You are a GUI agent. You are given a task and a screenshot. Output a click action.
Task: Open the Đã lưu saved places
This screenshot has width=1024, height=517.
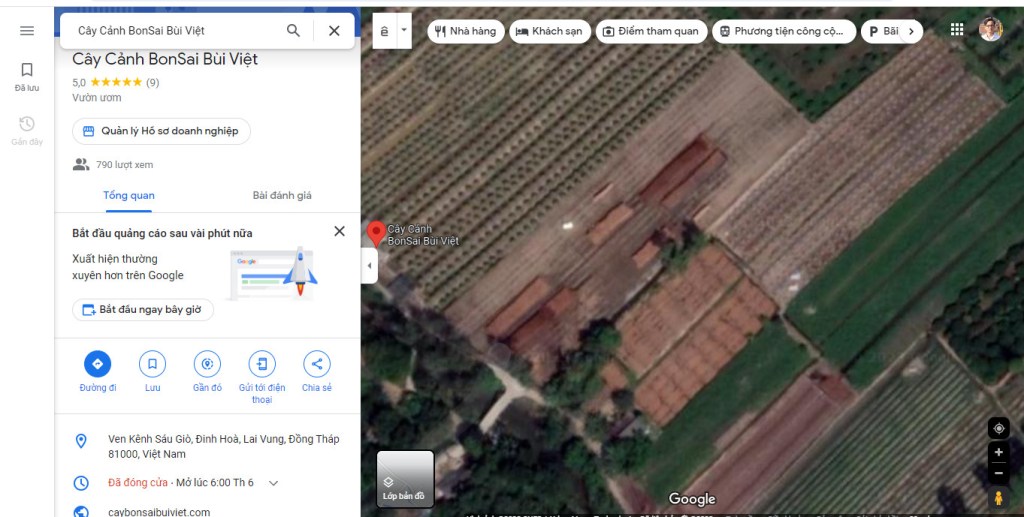pos(27,76)
